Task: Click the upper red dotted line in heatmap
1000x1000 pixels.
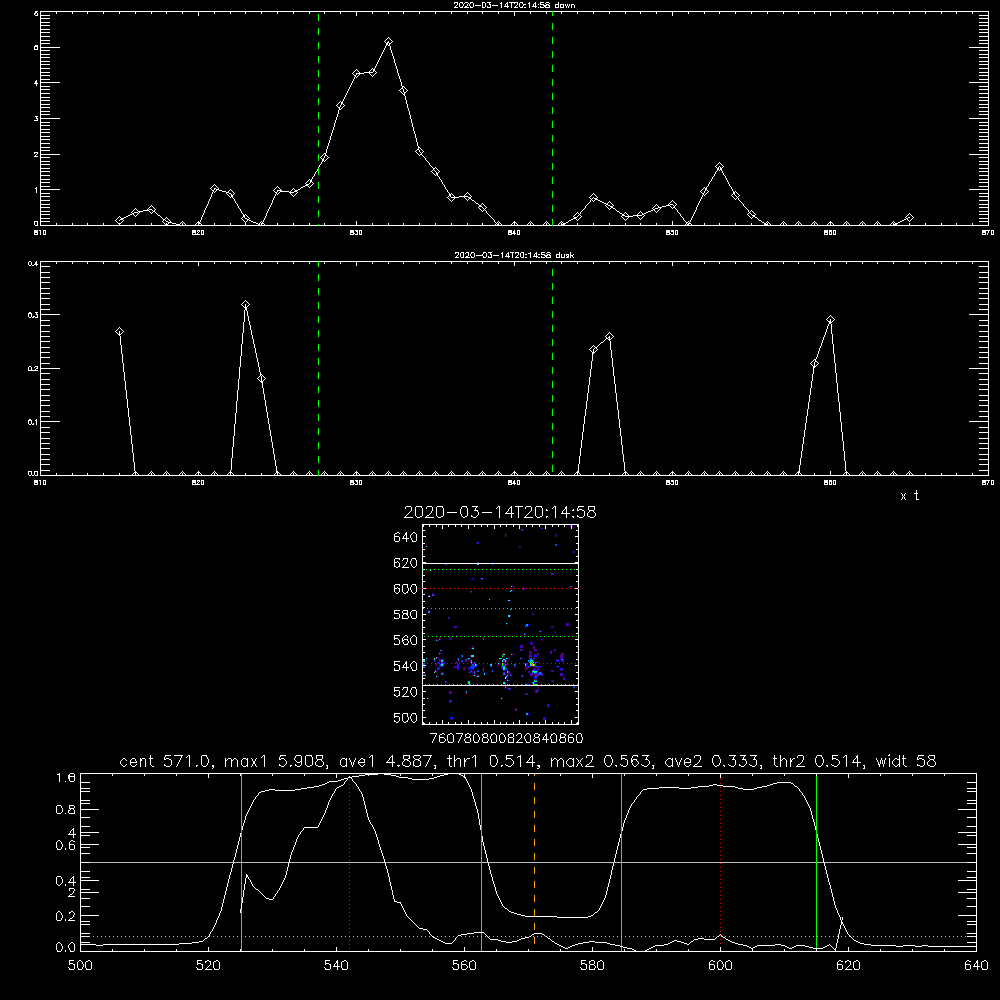Action: (x=500, y=589)
